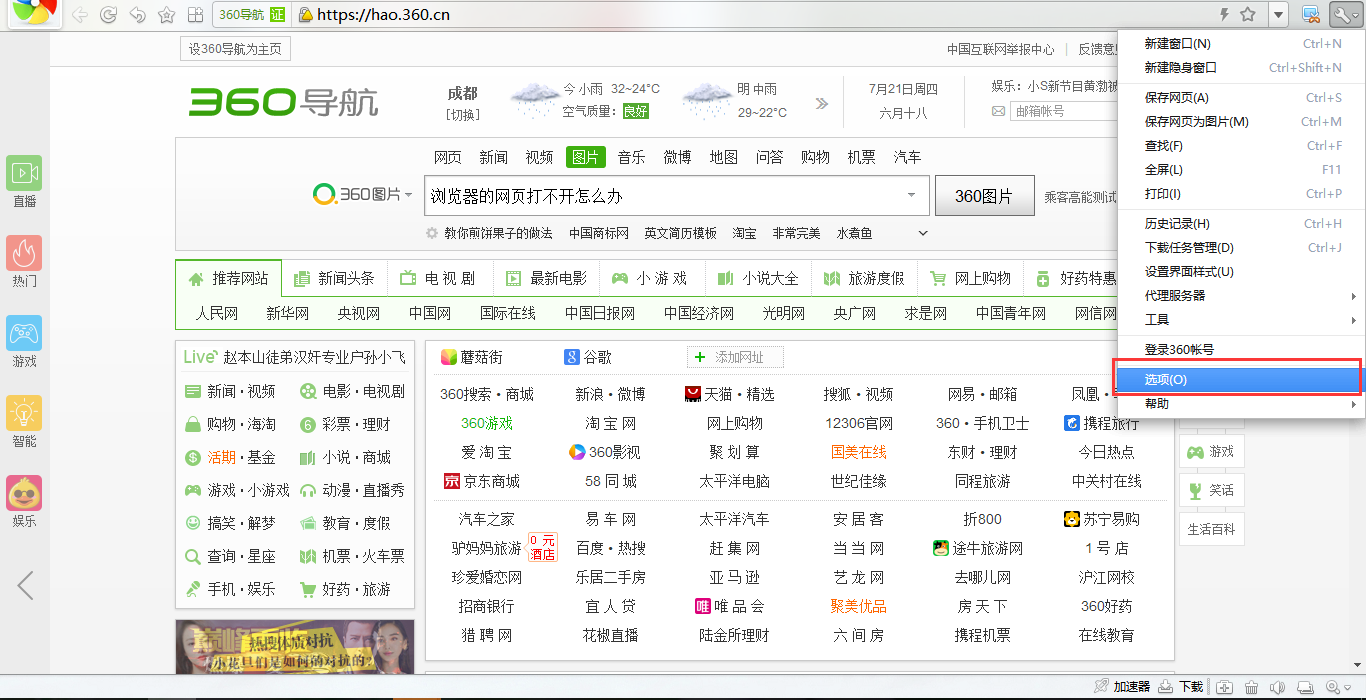Click the 加速器 rocket icon in status bar

[1102, 687]
